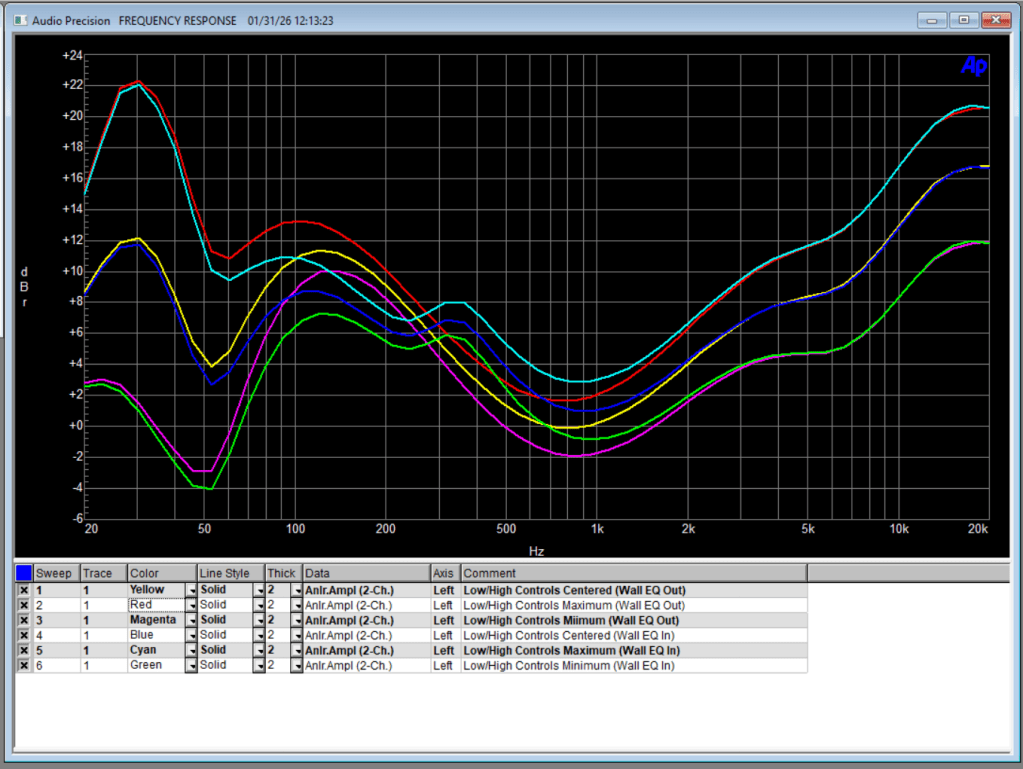Click the Comment column header
This screenshot has height=769, width=1023.
634,573
